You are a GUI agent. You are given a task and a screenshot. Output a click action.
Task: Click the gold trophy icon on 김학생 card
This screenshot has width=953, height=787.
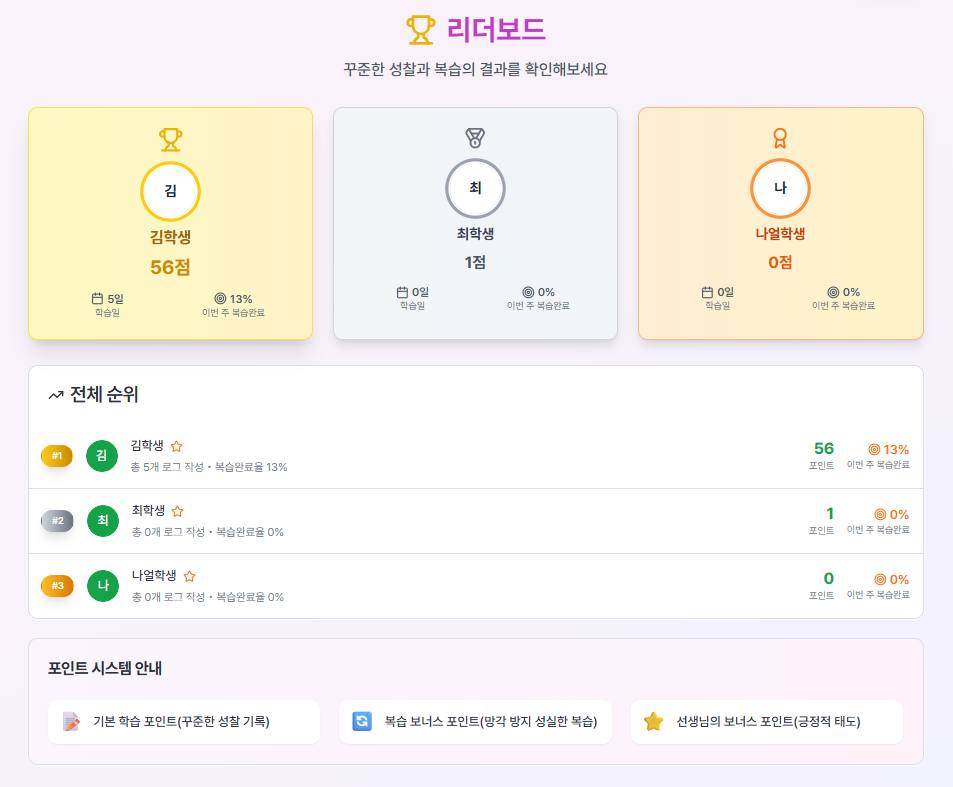[170, 139]
